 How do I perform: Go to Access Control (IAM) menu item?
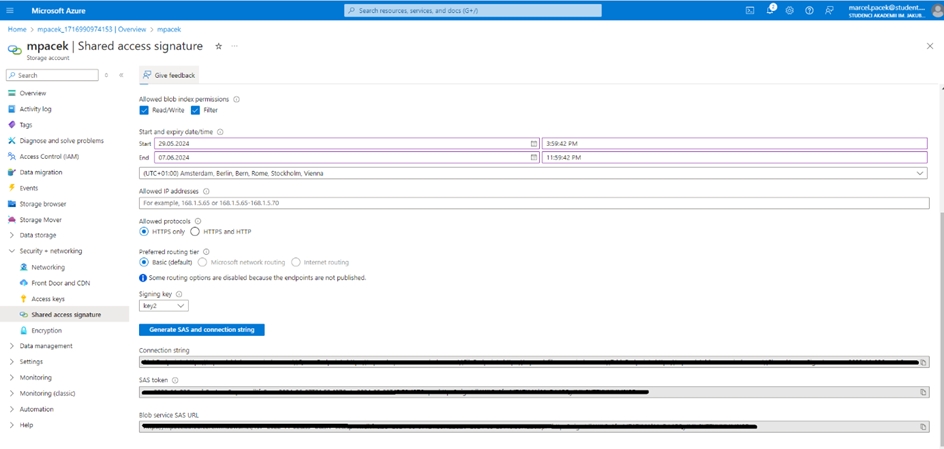(x=48, y=156)
